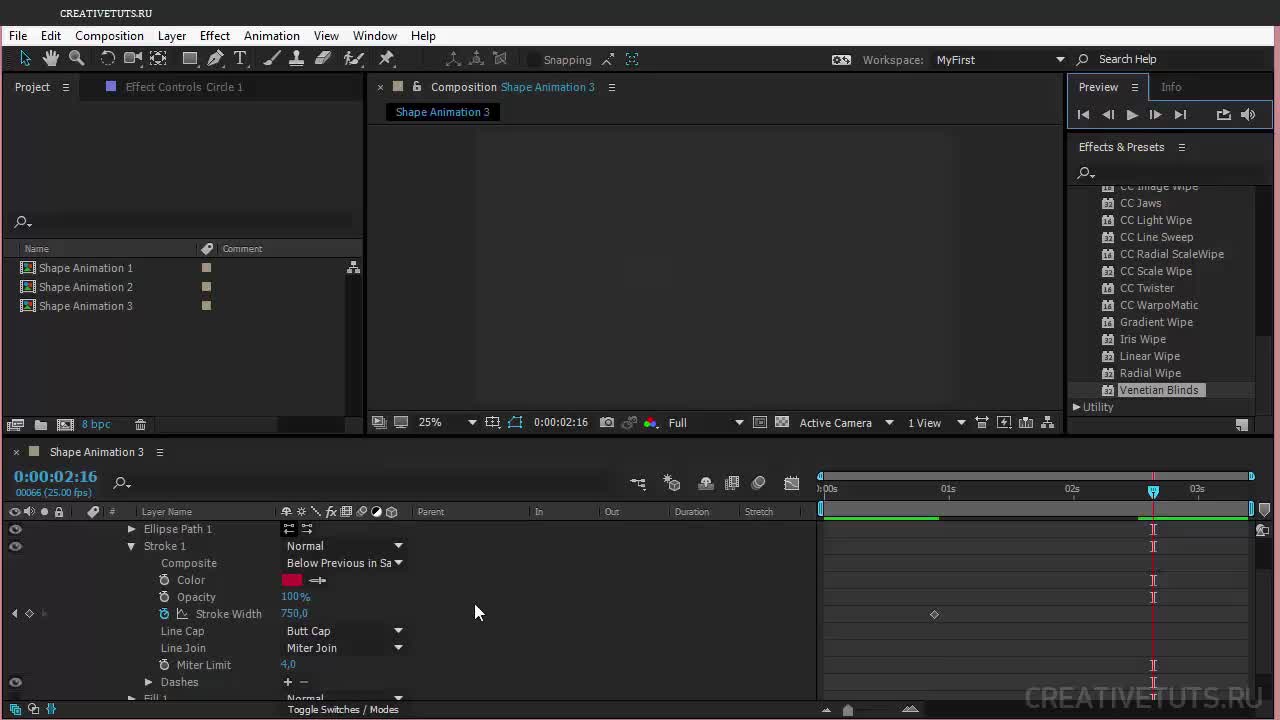Image resolution: width=1280 pixels, height=720 pixels.
Task: Select the Hand tool
Action: point(51,59)
